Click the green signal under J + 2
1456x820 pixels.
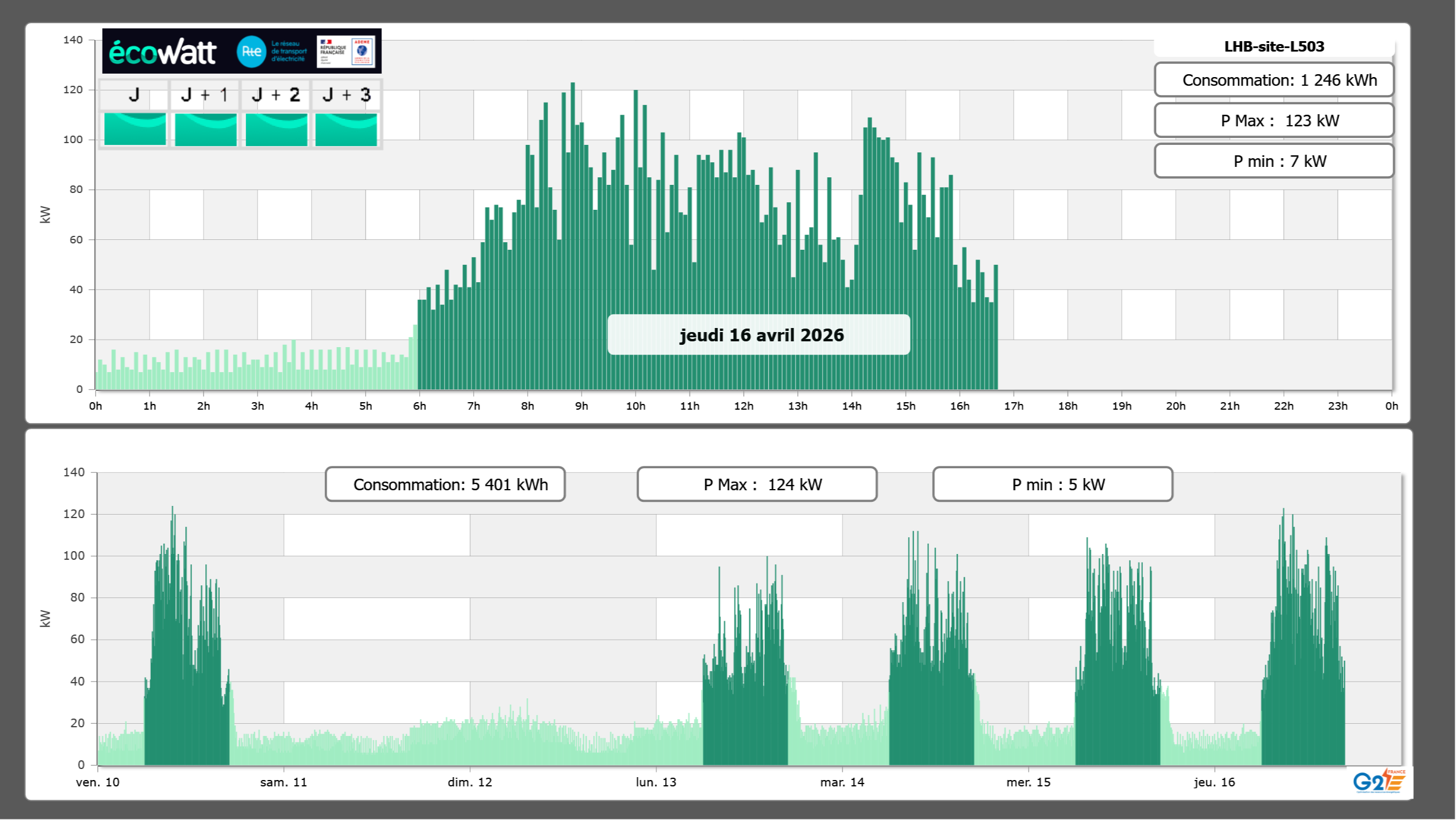point(276,129)
